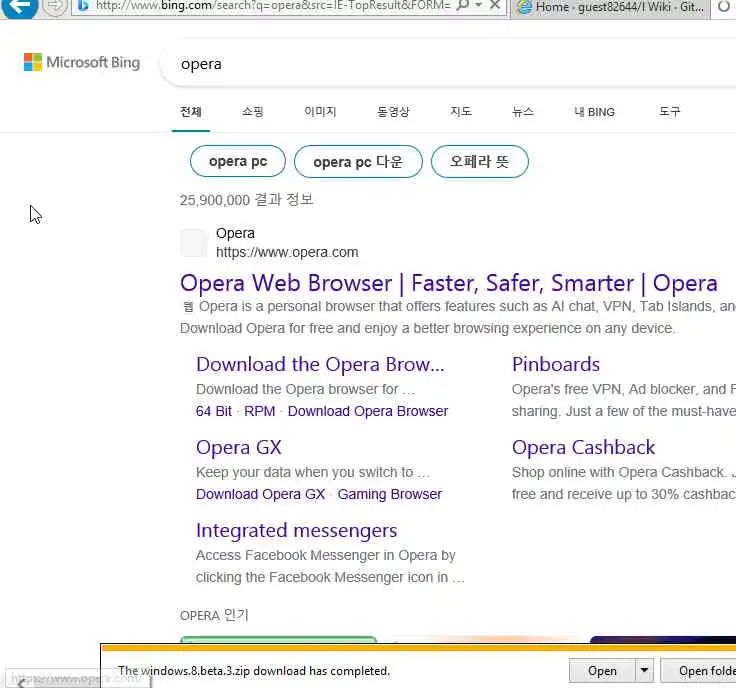Image resolution: width=736 pixels, height=688 pixels.
Task: Expand the Open button dropdown arrow
Action: click(644, 671)
